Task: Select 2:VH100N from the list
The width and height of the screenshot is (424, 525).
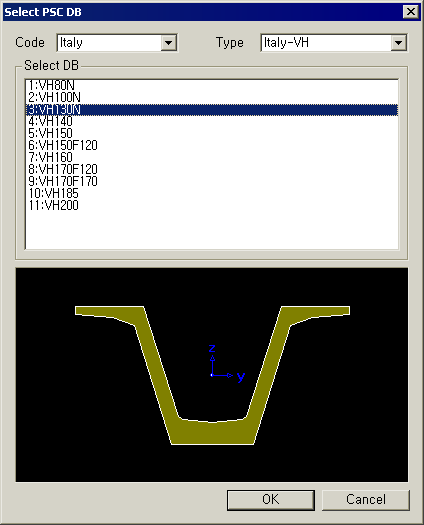Action: (x=212, y=97)
